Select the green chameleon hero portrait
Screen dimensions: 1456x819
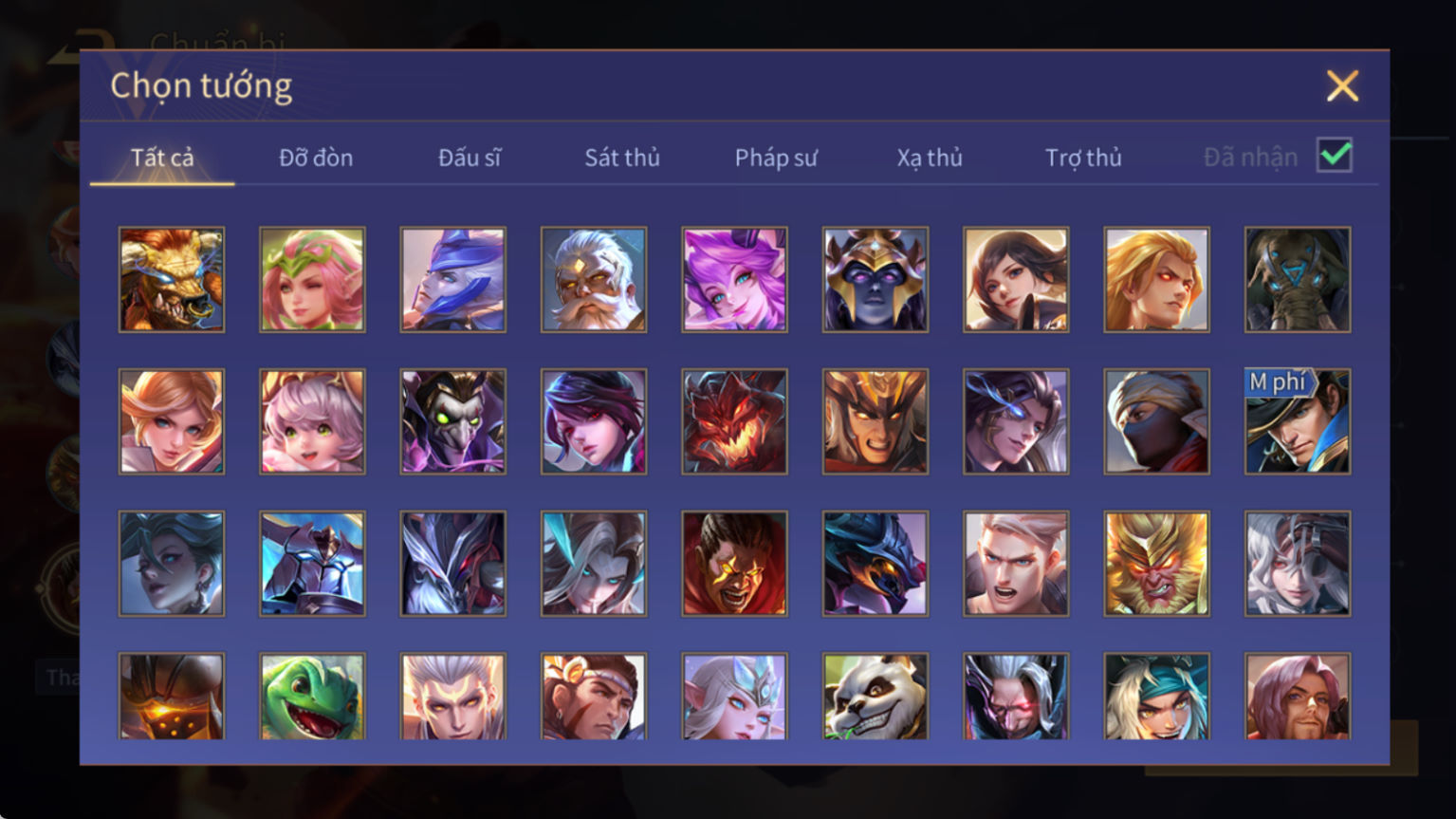(312, 697)
